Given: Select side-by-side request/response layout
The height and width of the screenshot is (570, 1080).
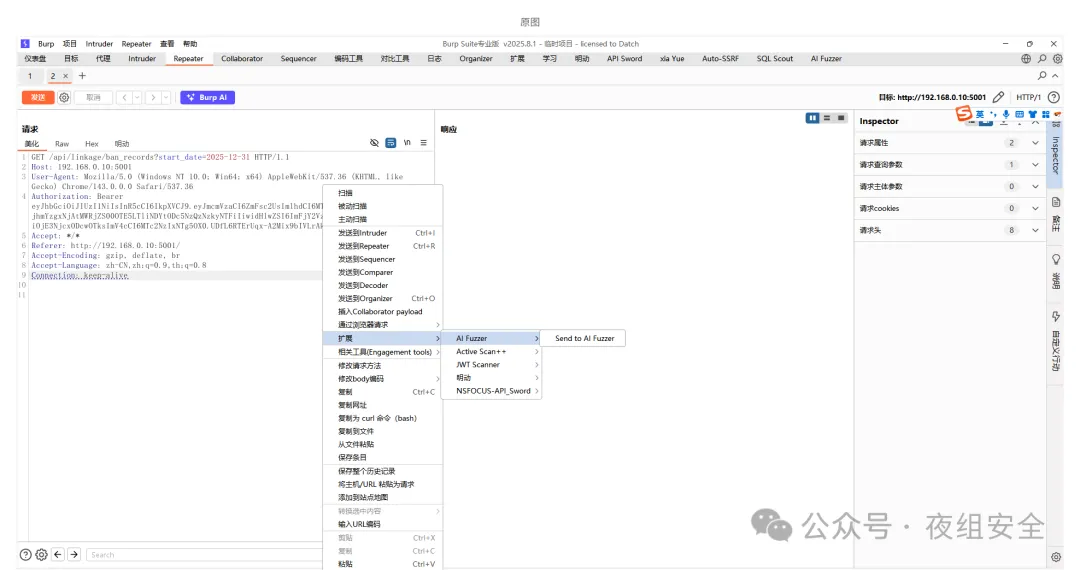Looking at the screenshot, I should coord(813,118).
